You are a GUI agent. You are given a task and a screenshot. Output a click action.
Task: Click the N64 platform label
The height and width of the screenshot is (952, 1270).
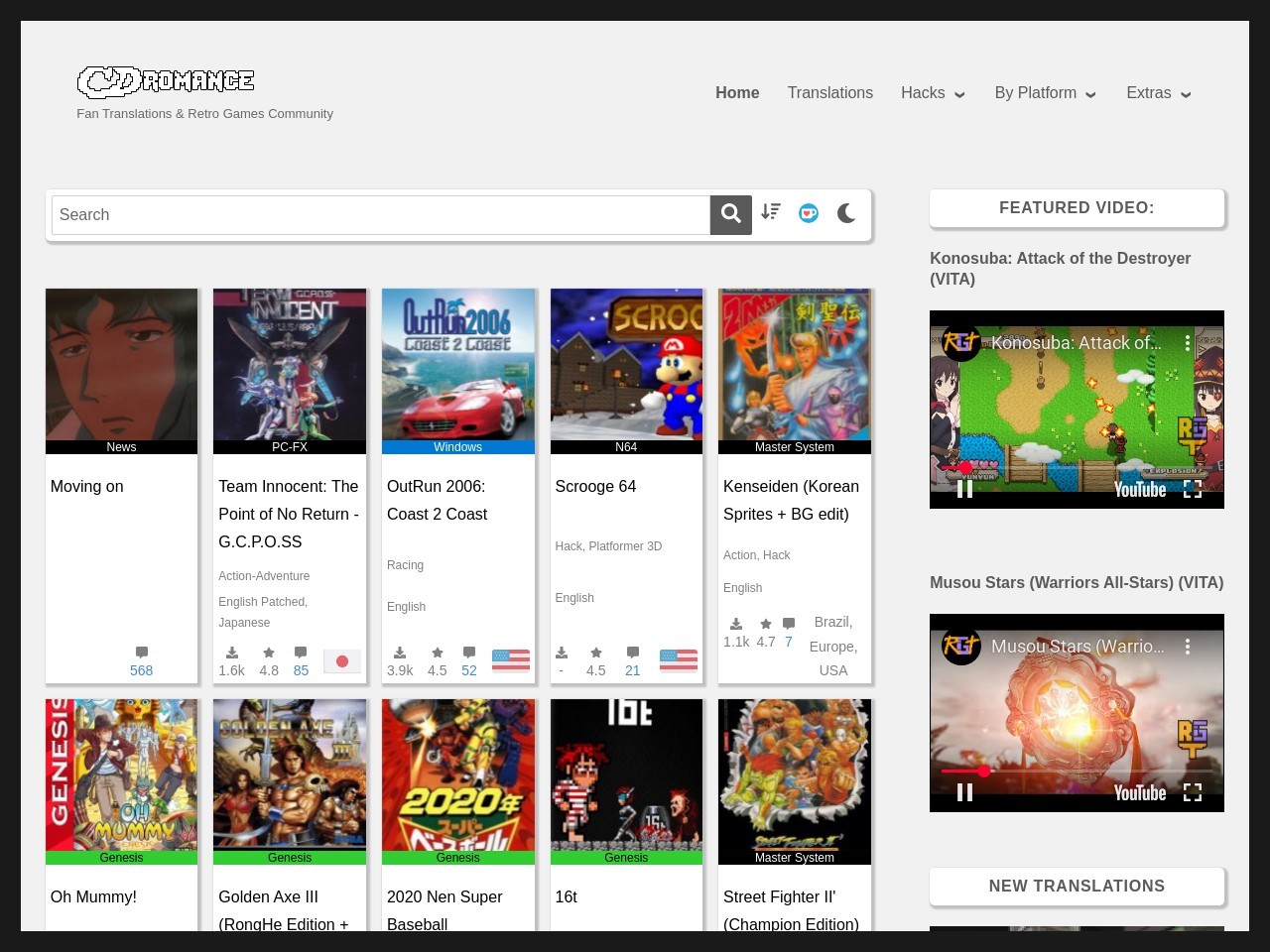click(x=626, y=447)
